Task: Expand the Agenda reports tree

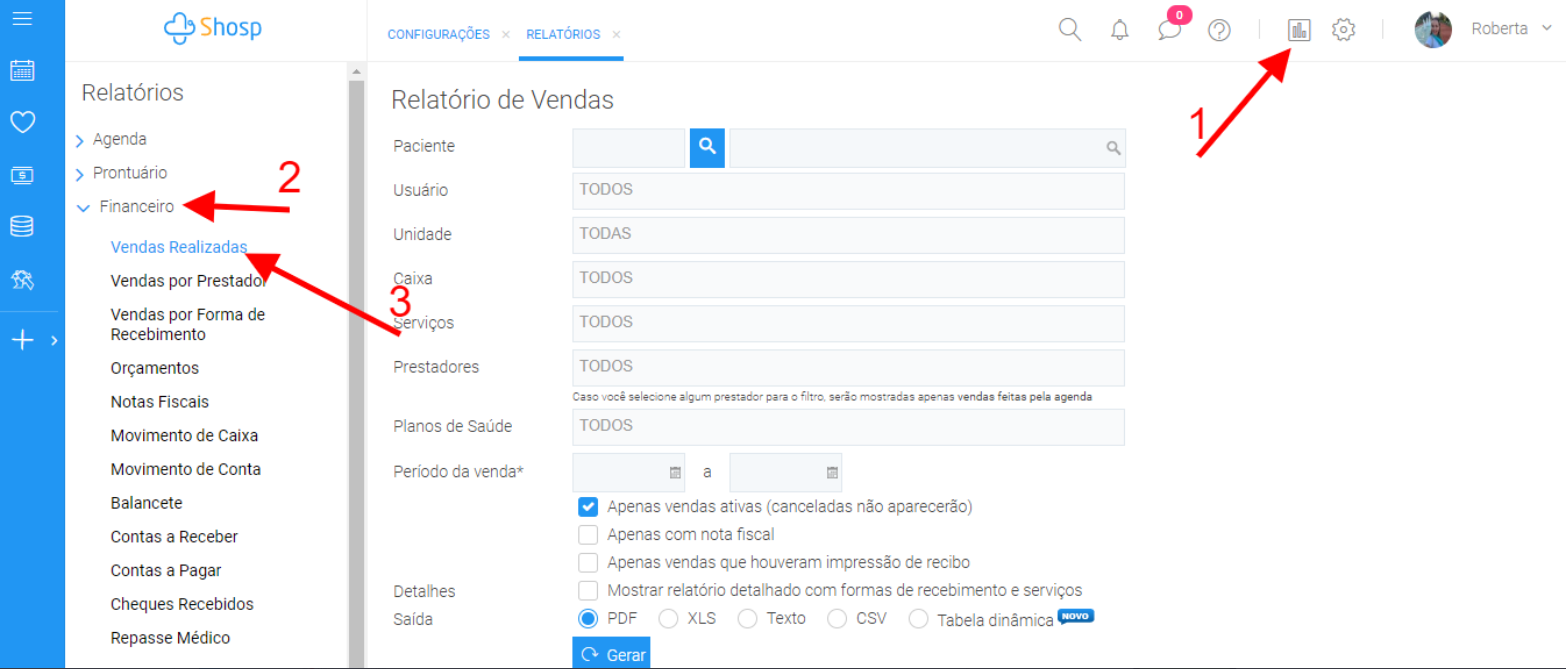Action: pyautogui.click(x=80, y=141)
